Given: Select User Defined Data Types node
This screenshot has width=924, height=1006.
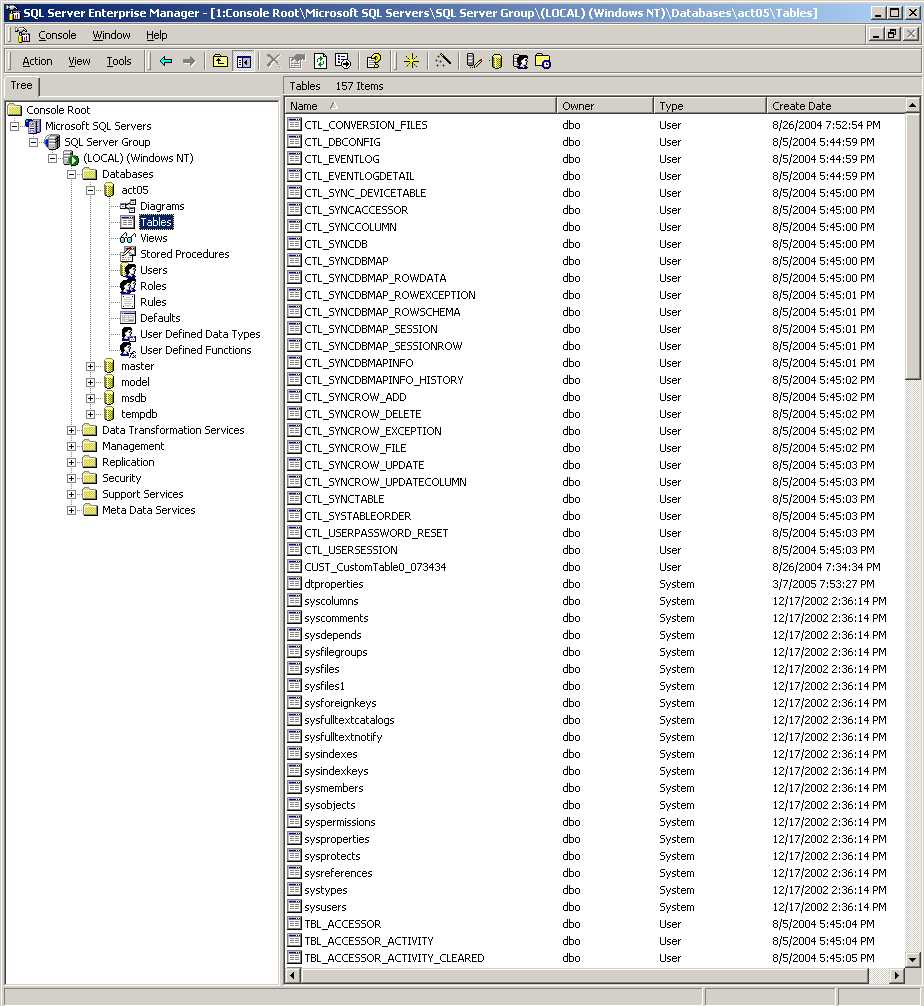Looking at the screenshot, I should (200, 334).
